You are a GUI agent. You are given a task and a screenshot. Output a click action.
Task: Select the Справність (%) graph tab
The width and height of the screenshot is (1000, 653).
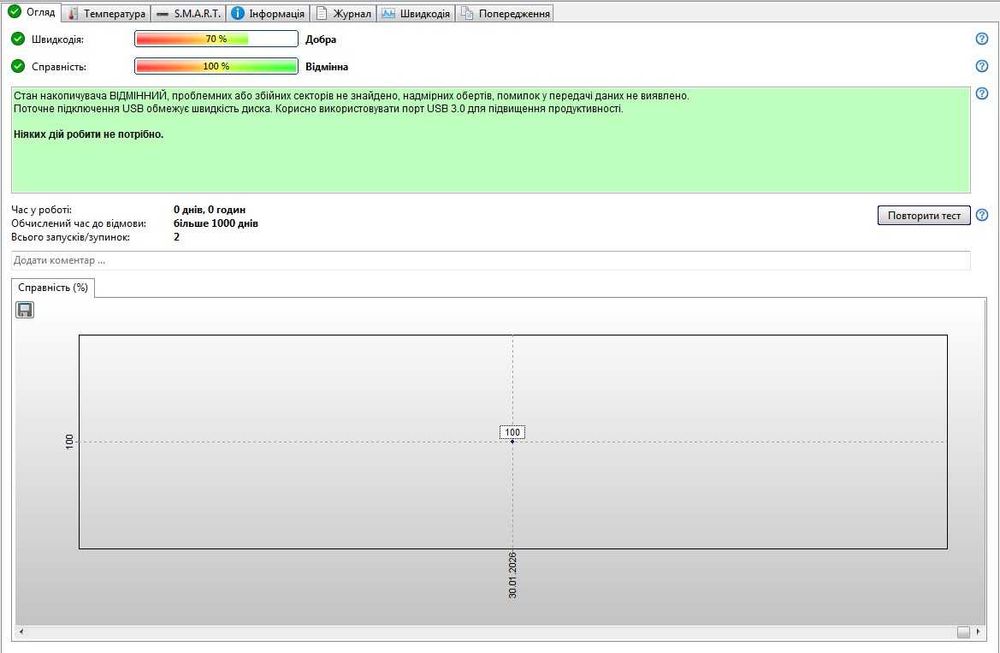pyautogui.click(x=53, y=288)
